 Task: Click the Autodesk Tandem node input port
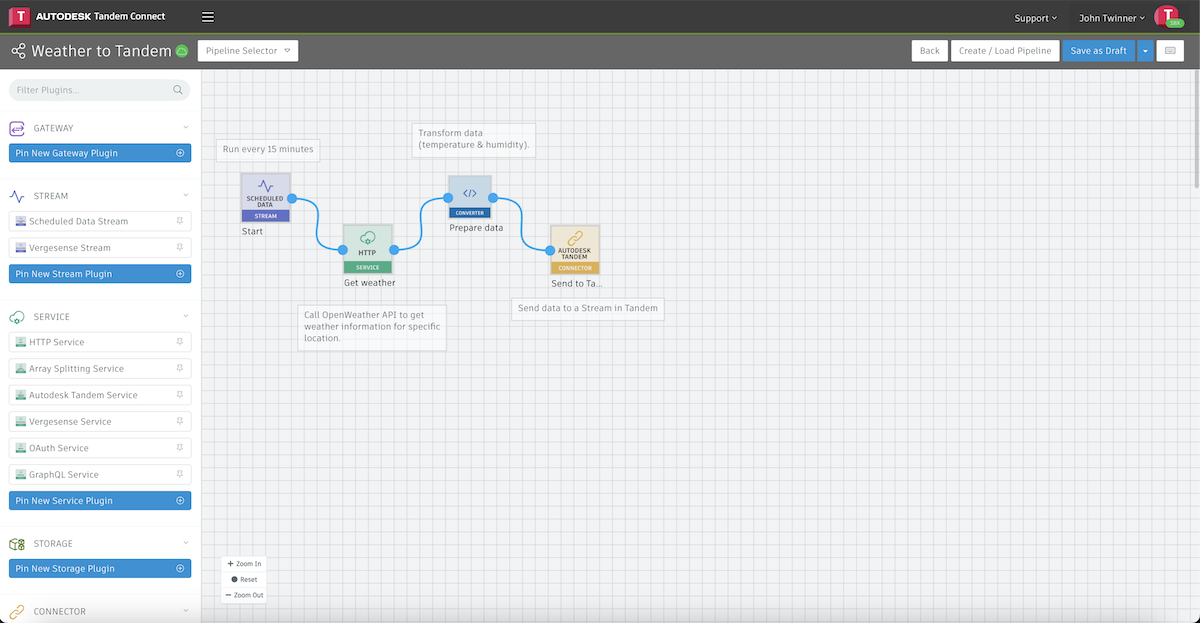click(x=550, y=250)
